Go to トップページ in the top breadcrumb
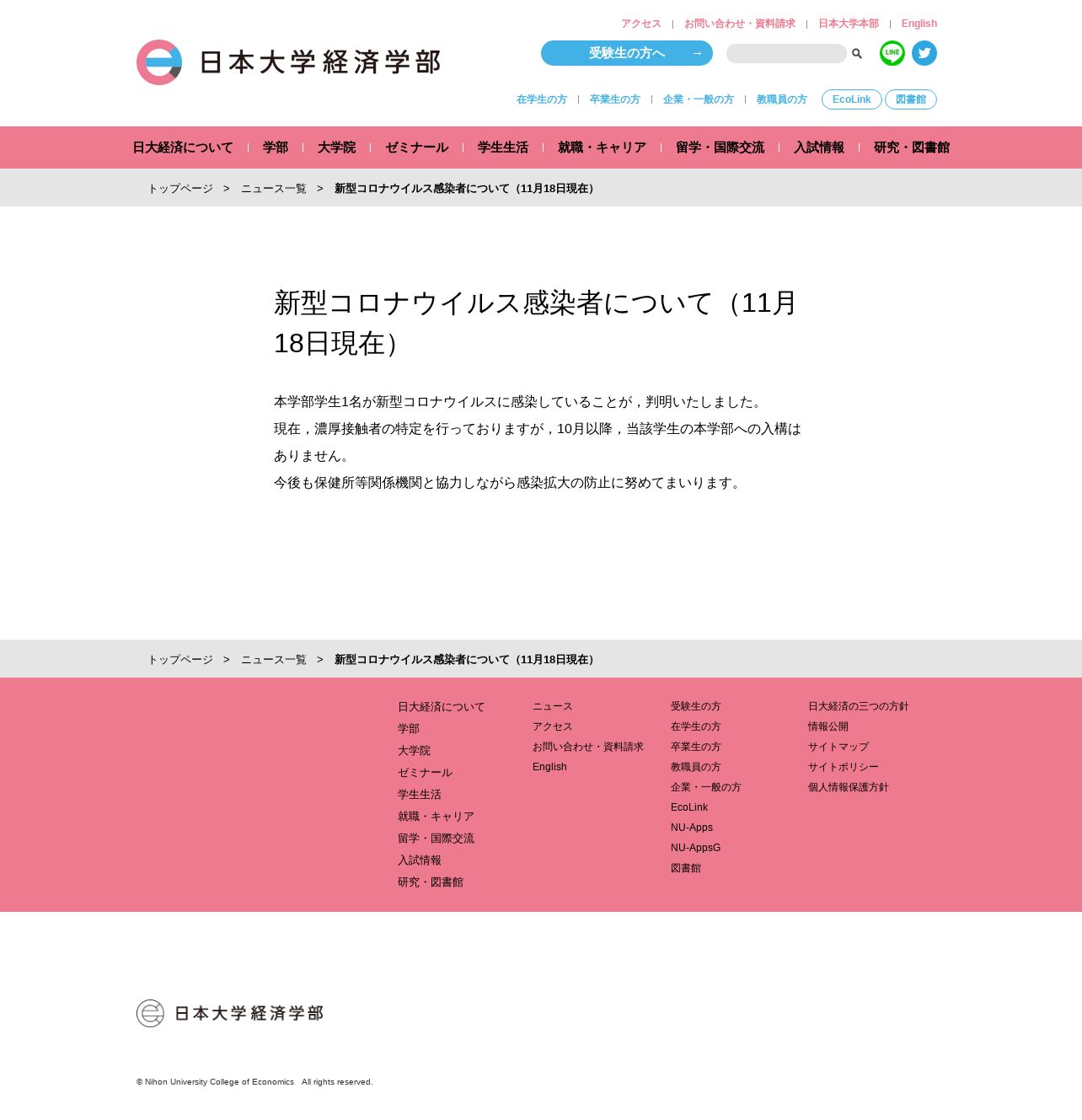1082x1120 pixels. [x=180, y=189]
